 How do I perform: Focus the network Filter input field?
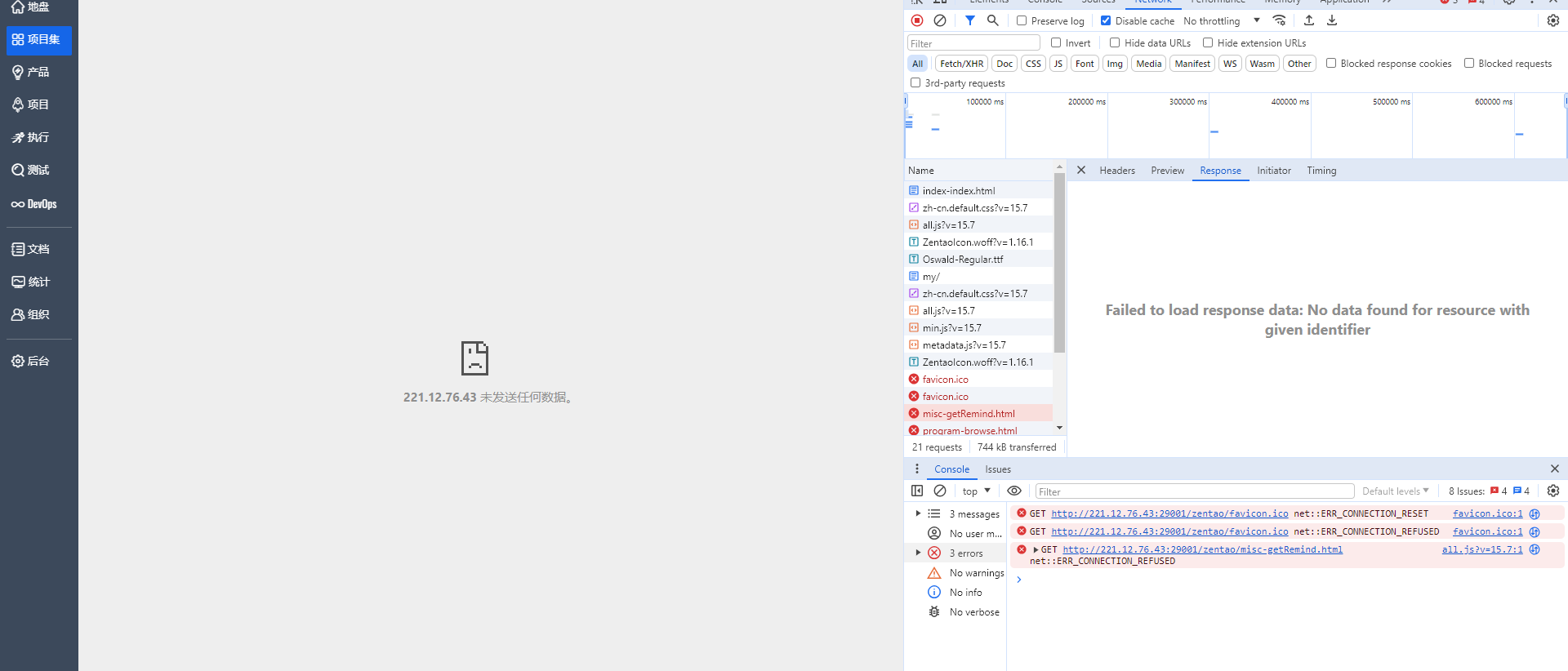[x=973, y=43]
